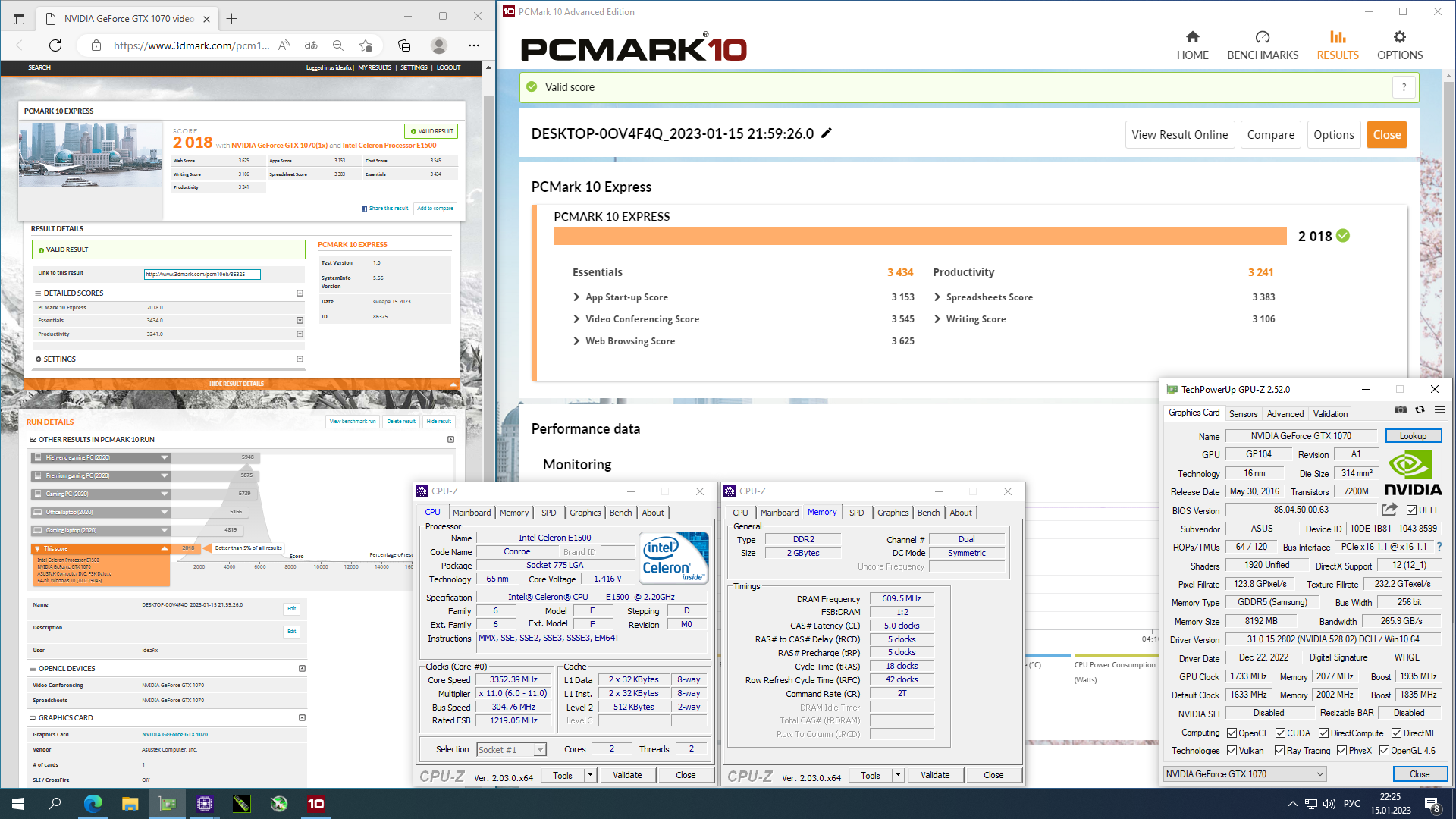Click the BIOS export share icon in GPU-Z
This screenshot has height=819, width=1456.
(x=1389, y=510)
